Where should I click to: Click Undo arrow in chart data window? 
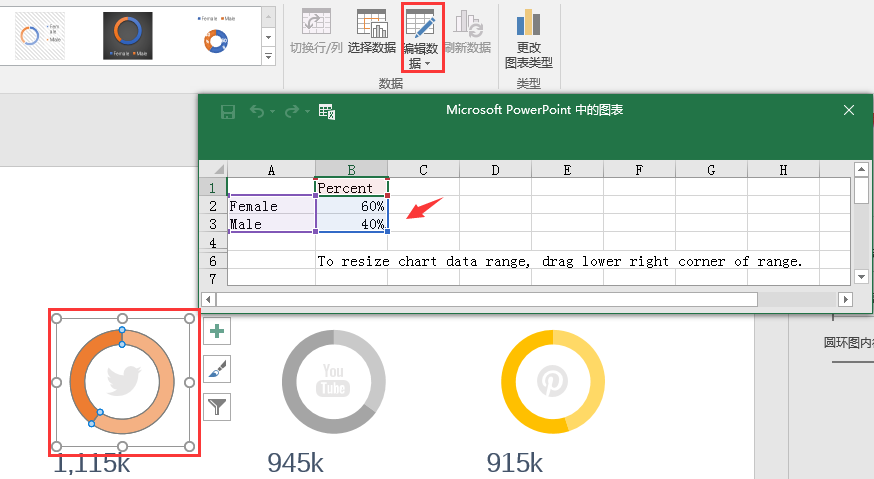(x=257, y=112)
